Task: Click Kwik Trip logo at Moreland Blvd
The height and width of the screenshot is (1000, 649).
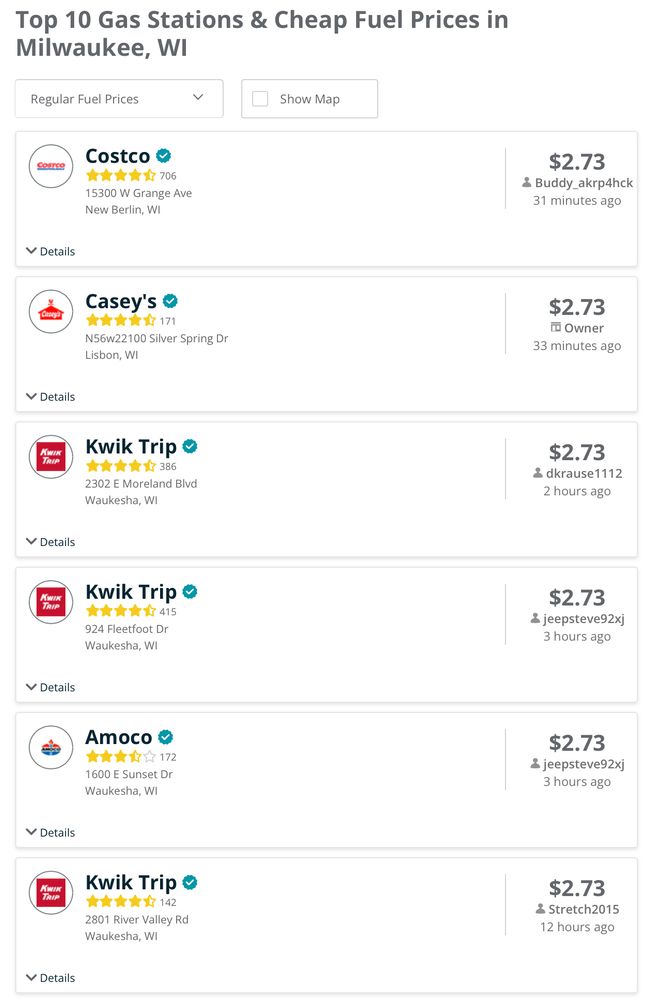Action: pos(51,457)
